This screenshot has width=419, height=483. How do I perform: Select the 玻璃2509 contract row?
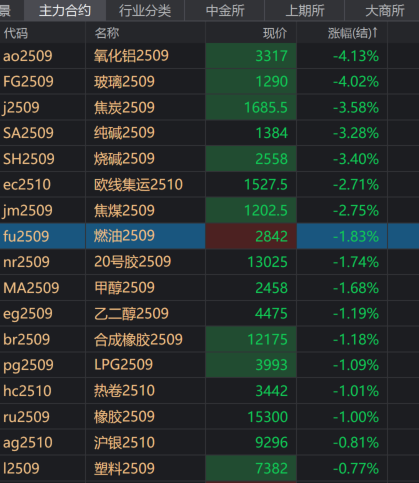tap(209, 82)
